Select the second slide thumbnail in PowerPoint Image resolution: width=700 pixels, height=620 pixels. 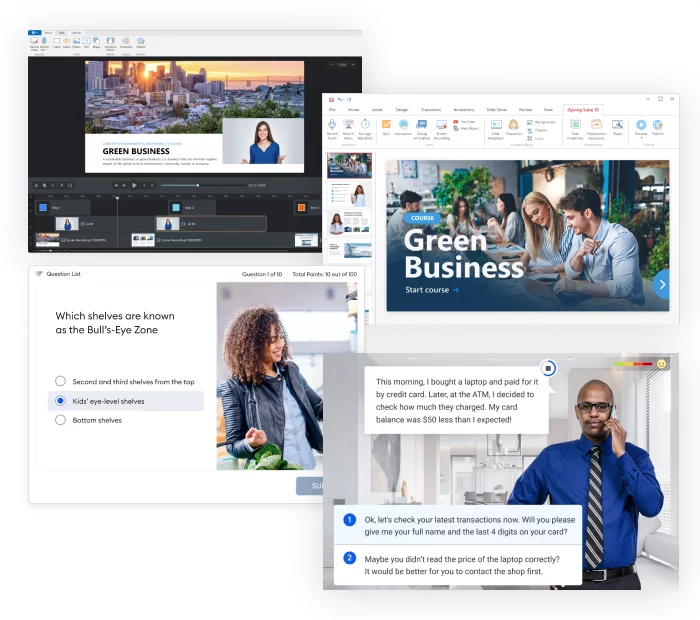coord(350,194)
